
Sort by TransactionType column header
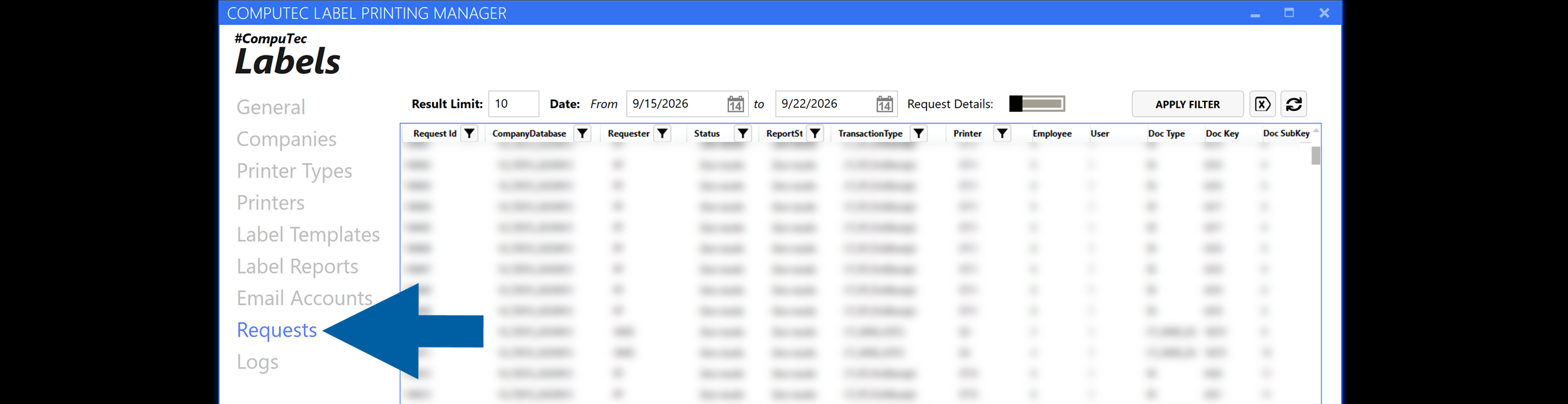coord(870,134)
